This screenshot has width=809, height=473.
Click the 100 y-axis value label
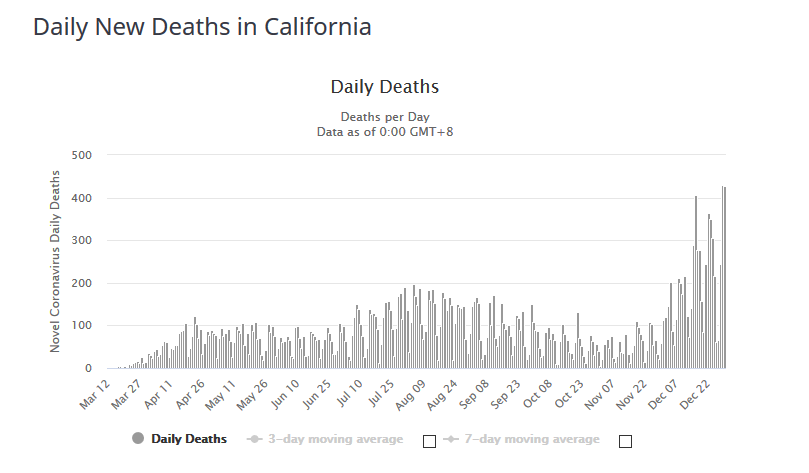(81, 326)
